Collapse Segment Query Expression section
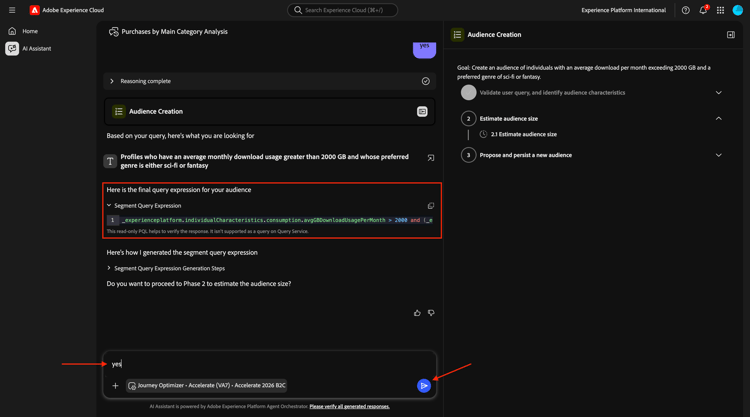This screenshot has height=417, width=750. click(x=144, y=206)
